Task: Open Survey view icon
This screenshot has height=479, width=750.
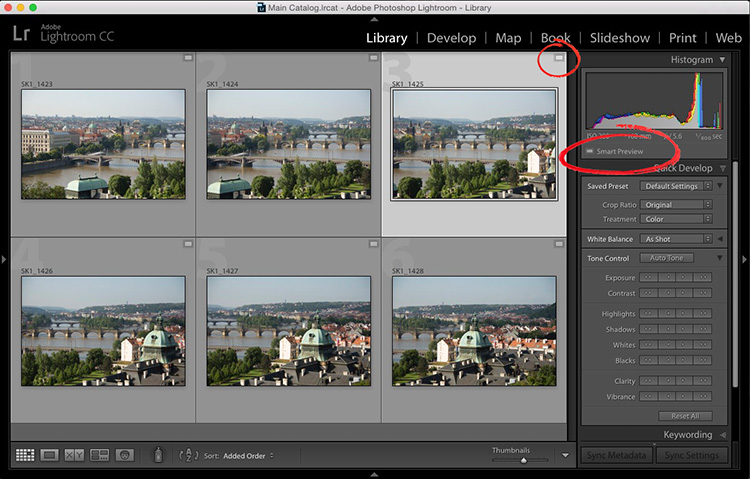Action: click(99, 455)
